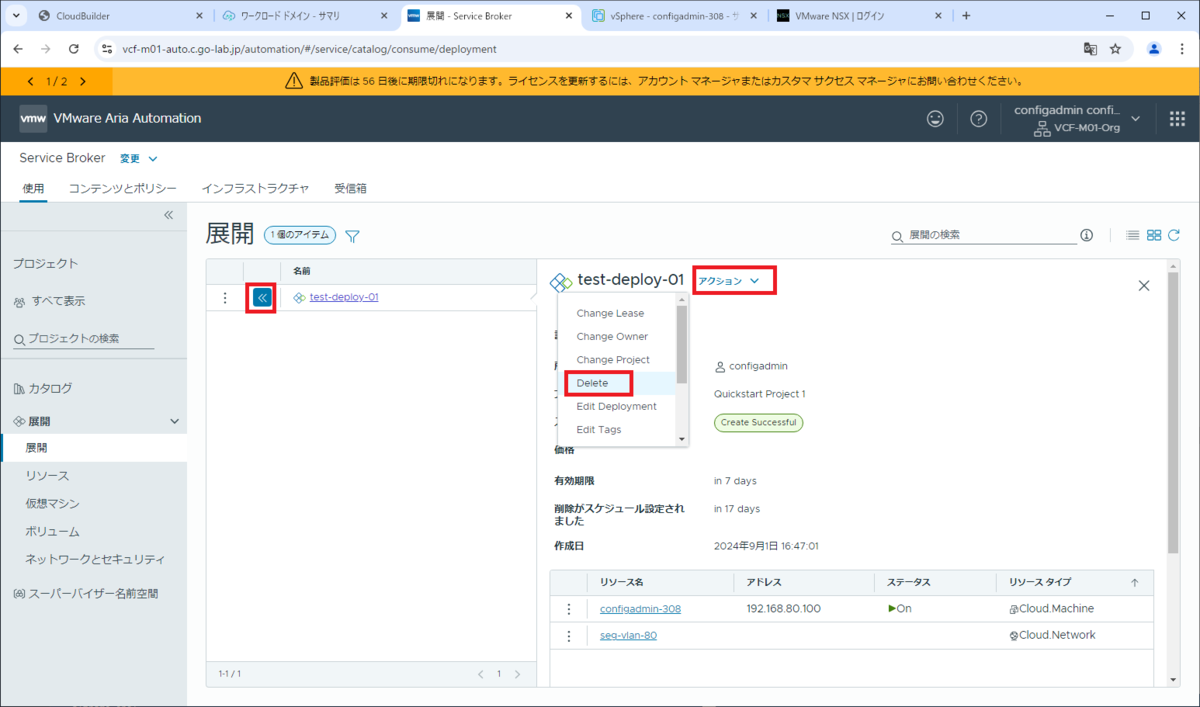Open ボリューム in sidebar
1200x707 pixels.
pos(52,532)
